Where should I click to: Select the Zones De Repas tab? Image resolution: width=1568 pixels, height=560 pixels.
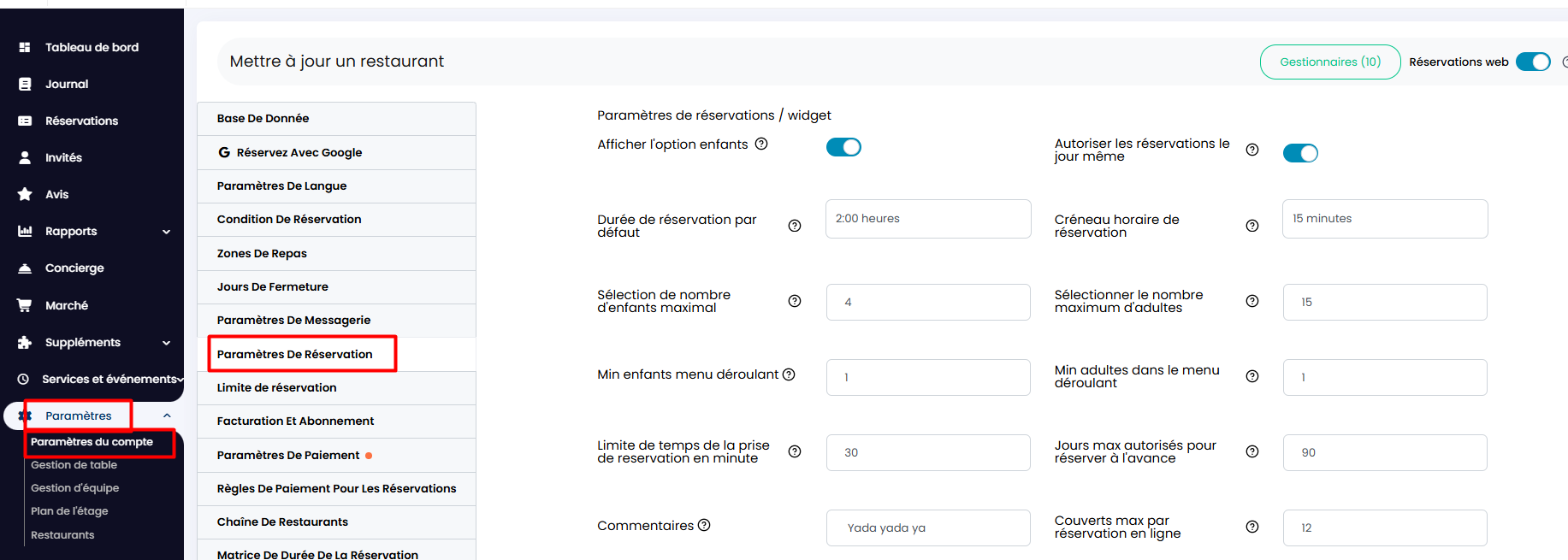coord(336,253)
